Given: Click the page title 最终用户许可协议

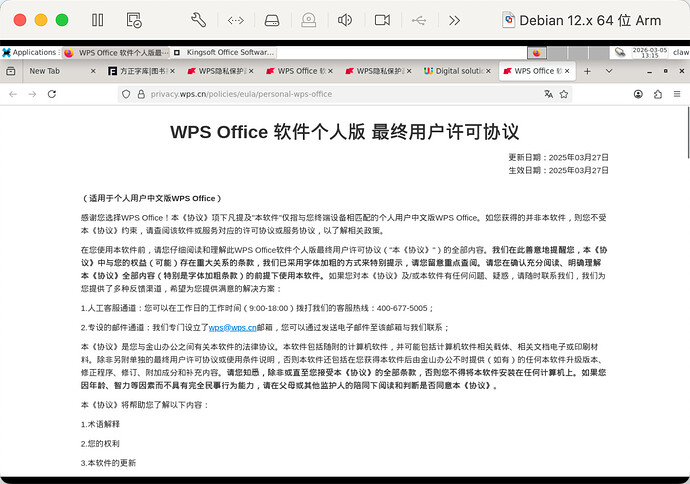Looking at the screenshot, I should (445, 132).
